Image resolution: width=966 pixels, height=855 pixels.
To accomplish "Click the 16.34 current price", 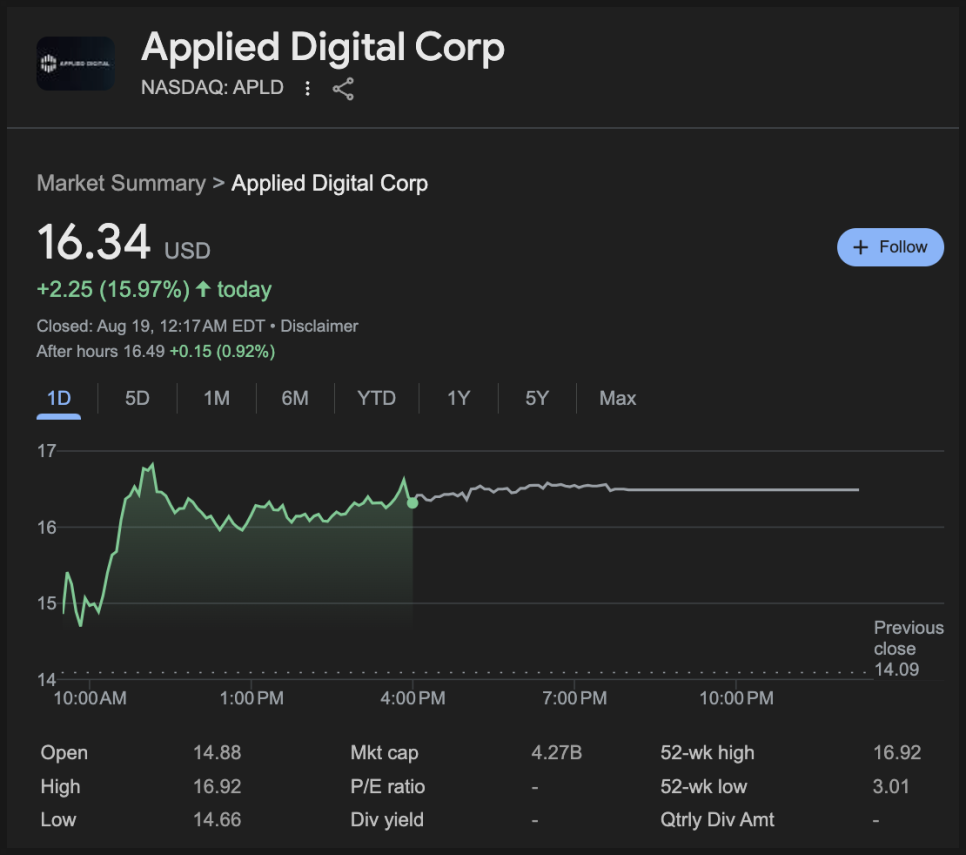I will click(x=93, y=242).
